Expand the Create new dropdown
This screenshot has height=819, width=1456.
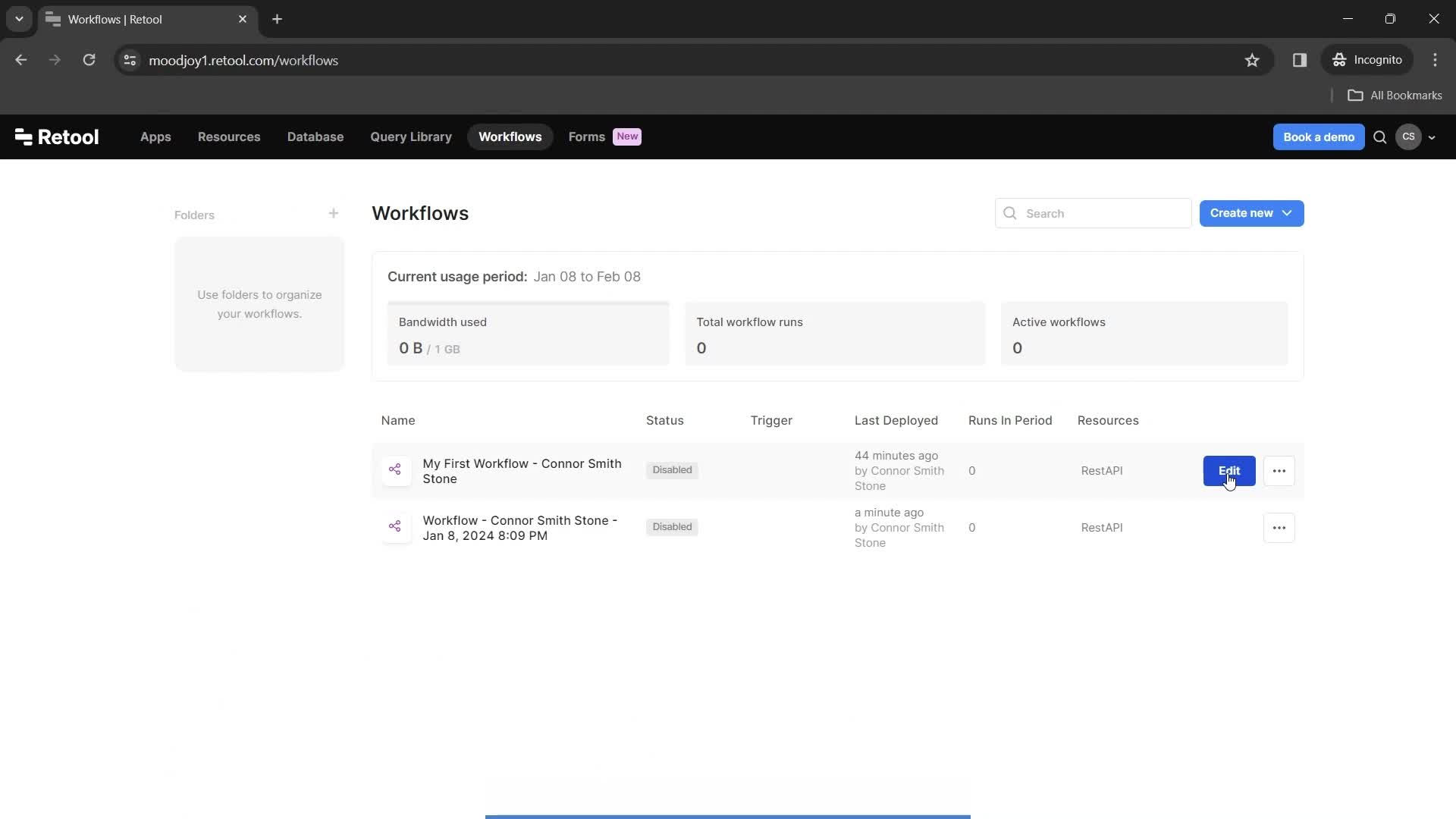click(x=1252, y=214)
